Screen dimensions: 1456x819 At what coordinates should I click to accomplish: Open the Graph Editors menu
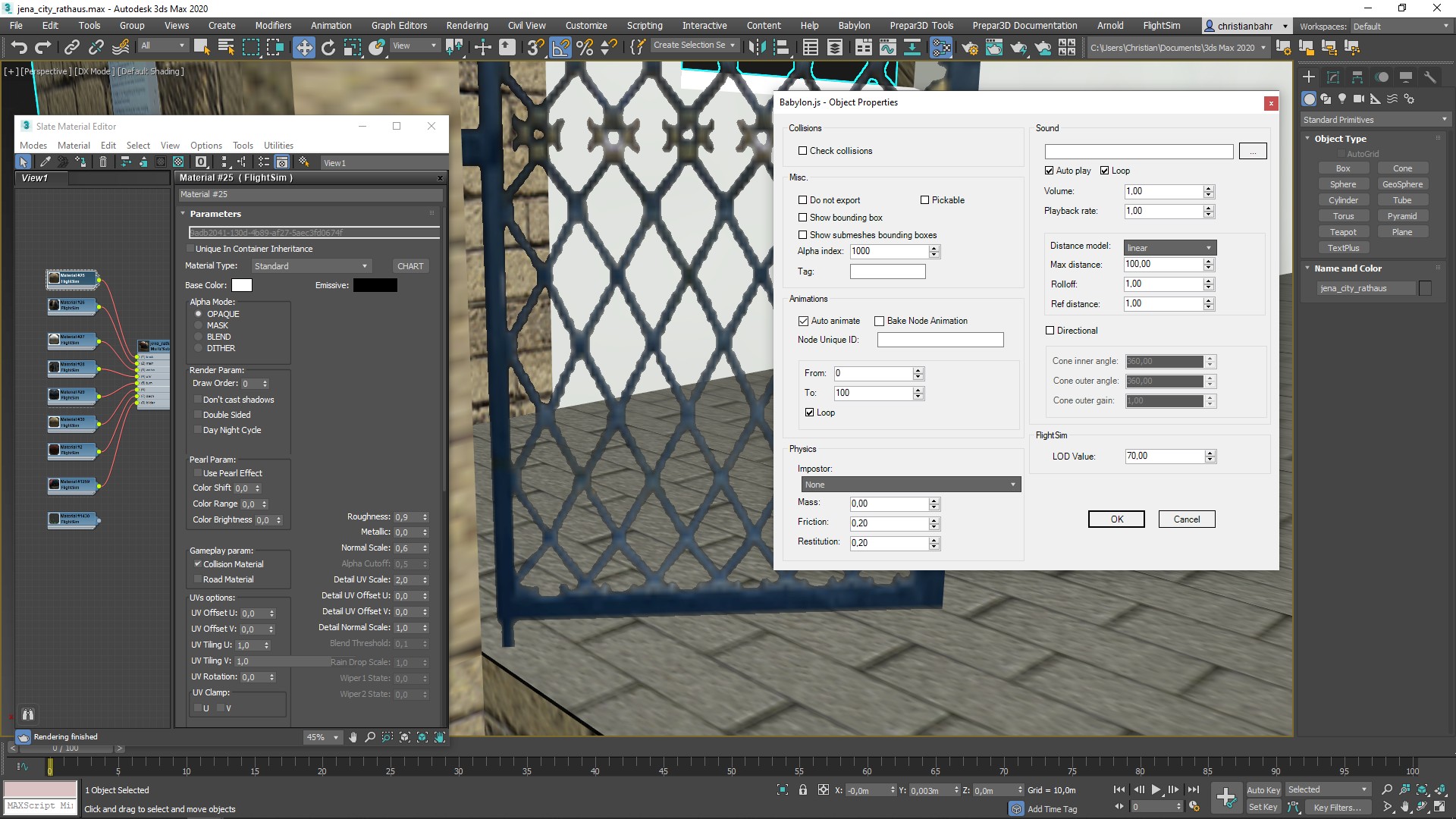click(397, 26)
